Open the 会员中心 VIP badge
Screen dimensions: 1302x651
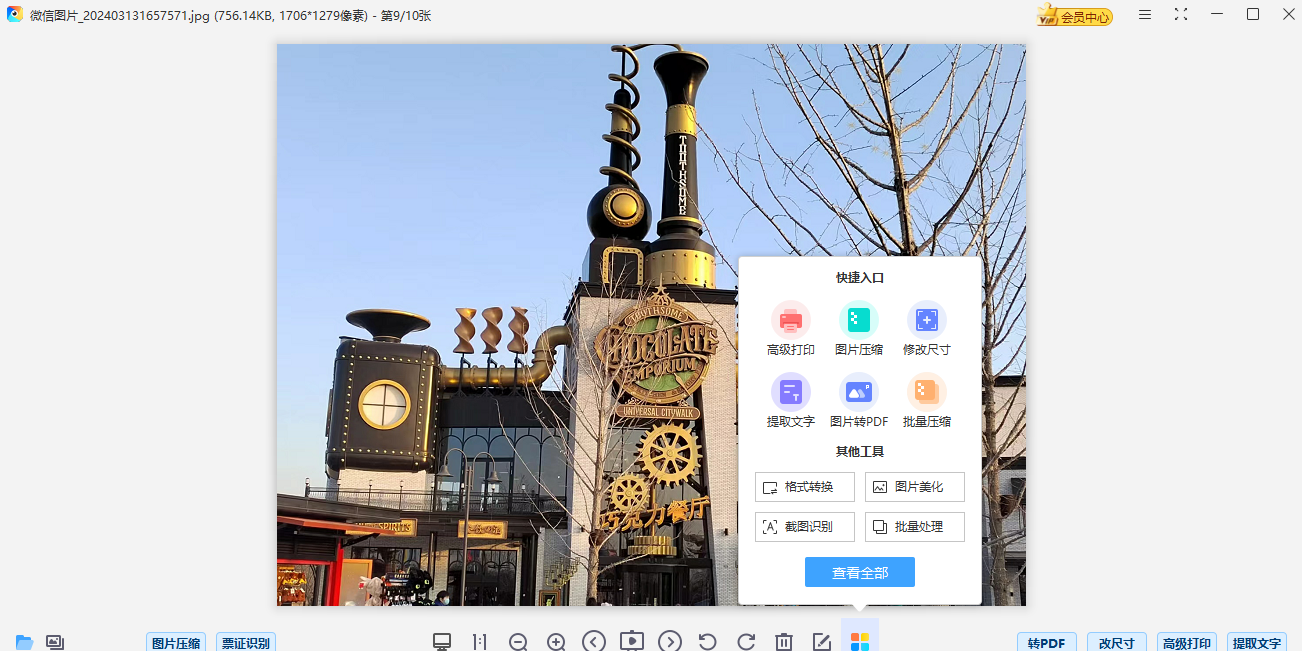point(1075,16)
